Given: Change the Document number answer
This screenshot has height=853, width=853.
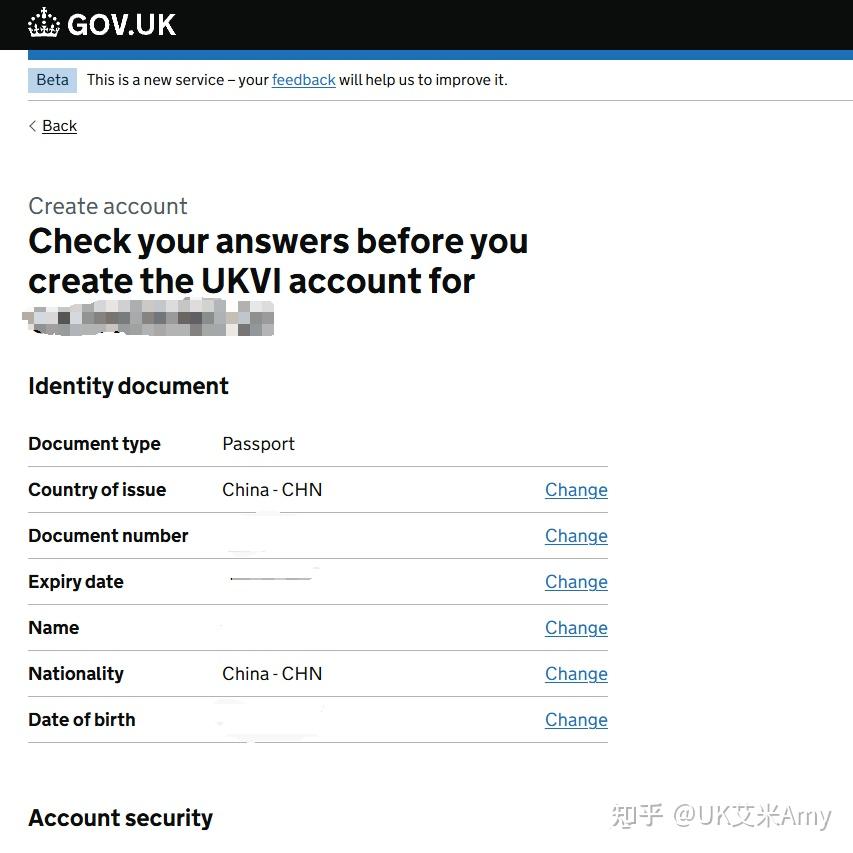Looking at the screenshot, I should pos(576,536).
